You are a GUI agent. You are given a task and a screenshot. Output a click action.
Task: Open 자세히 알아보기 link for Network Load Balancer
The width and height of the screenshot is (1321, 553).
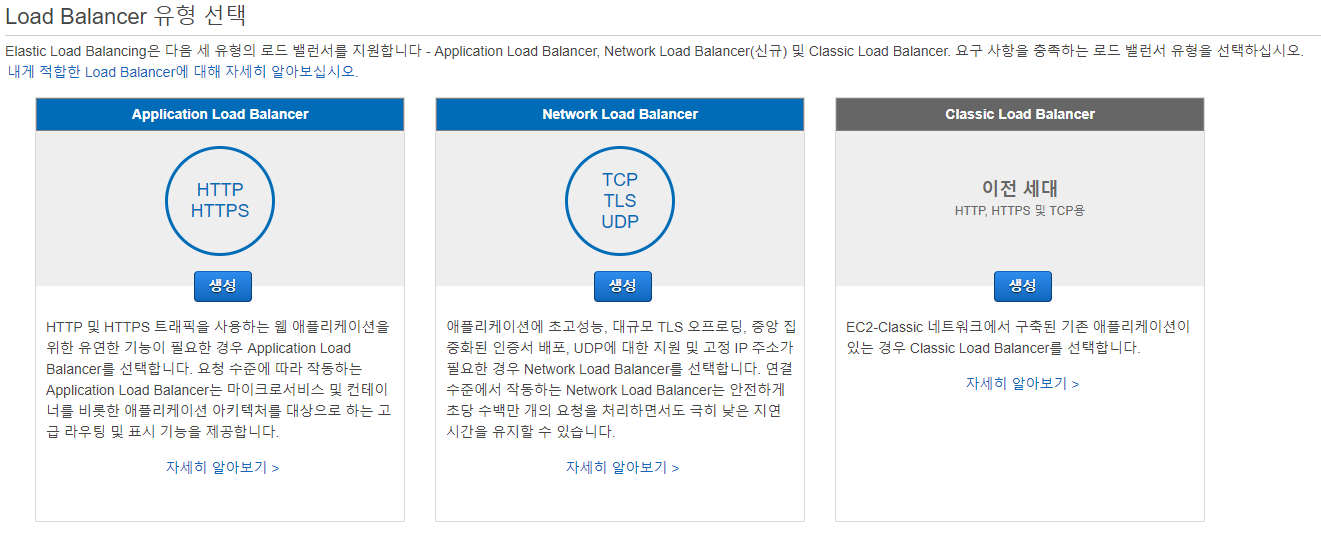pos(622,467)
